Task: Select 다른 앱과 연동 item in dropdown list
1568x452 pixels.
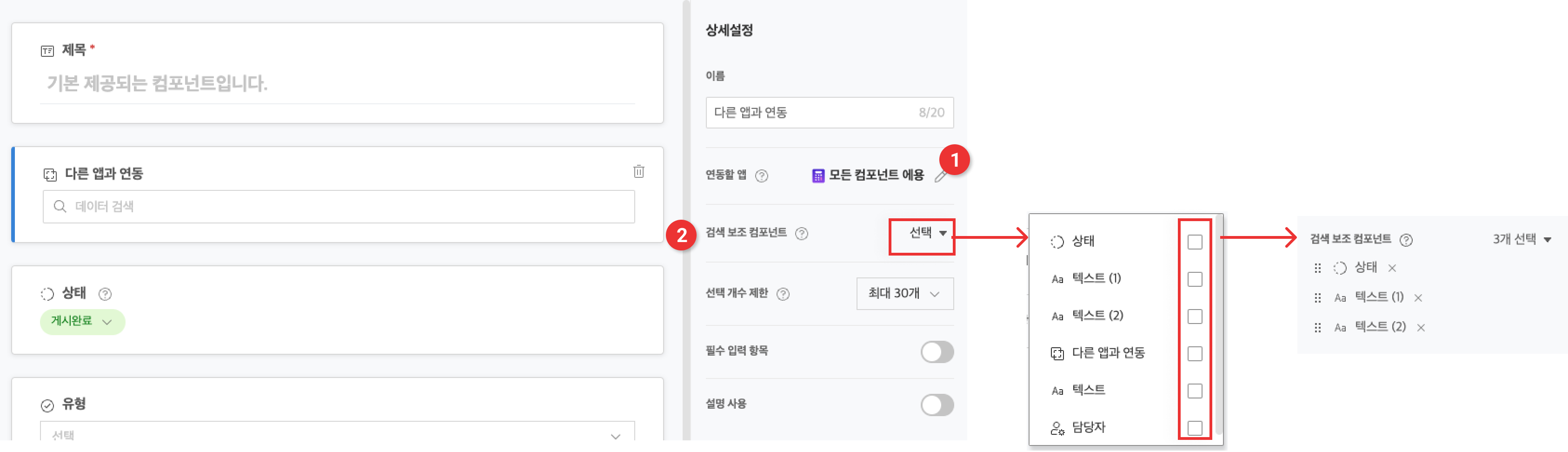Action: (1108, 353)
